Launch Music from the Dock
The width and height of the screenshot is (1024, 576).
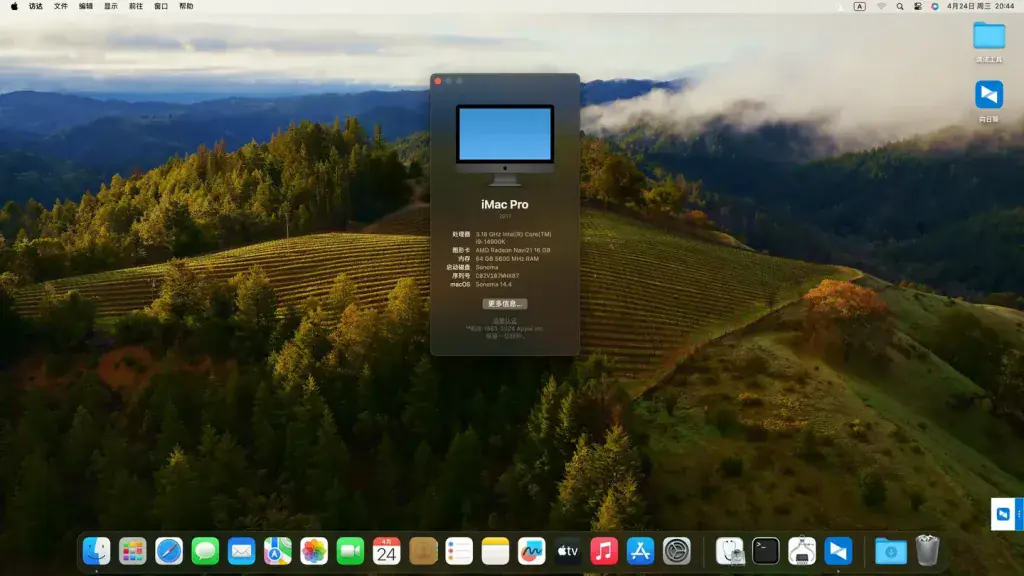[x=604, y=551]
